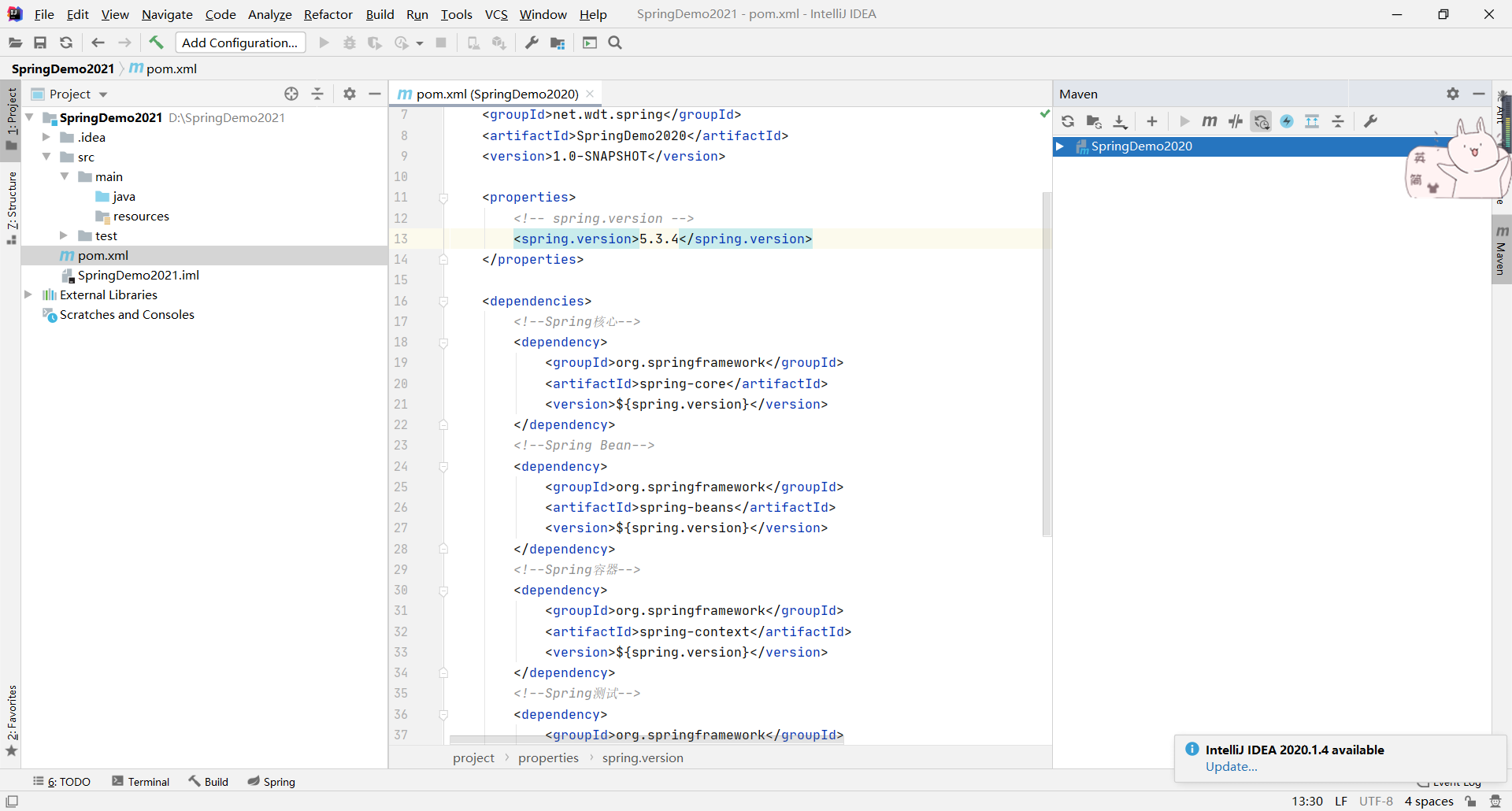Click the horizontal scrollbar in the editor
1512x811 pixels.
646,740
